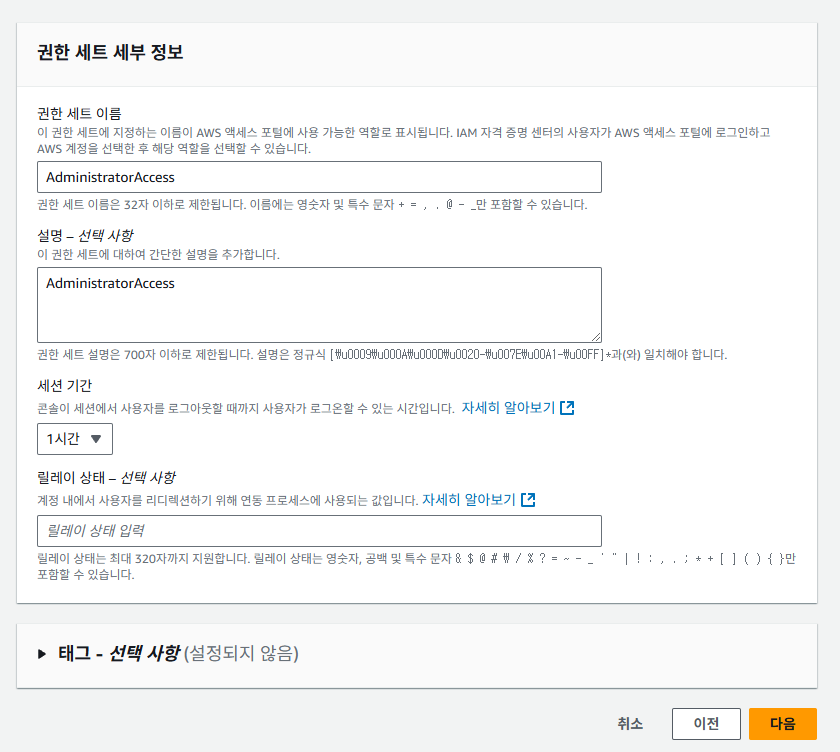Screen dimensions: 840x752
Task: Click the 릴레이 상태 – 선택 사항 label
Action: click(106, 478)
